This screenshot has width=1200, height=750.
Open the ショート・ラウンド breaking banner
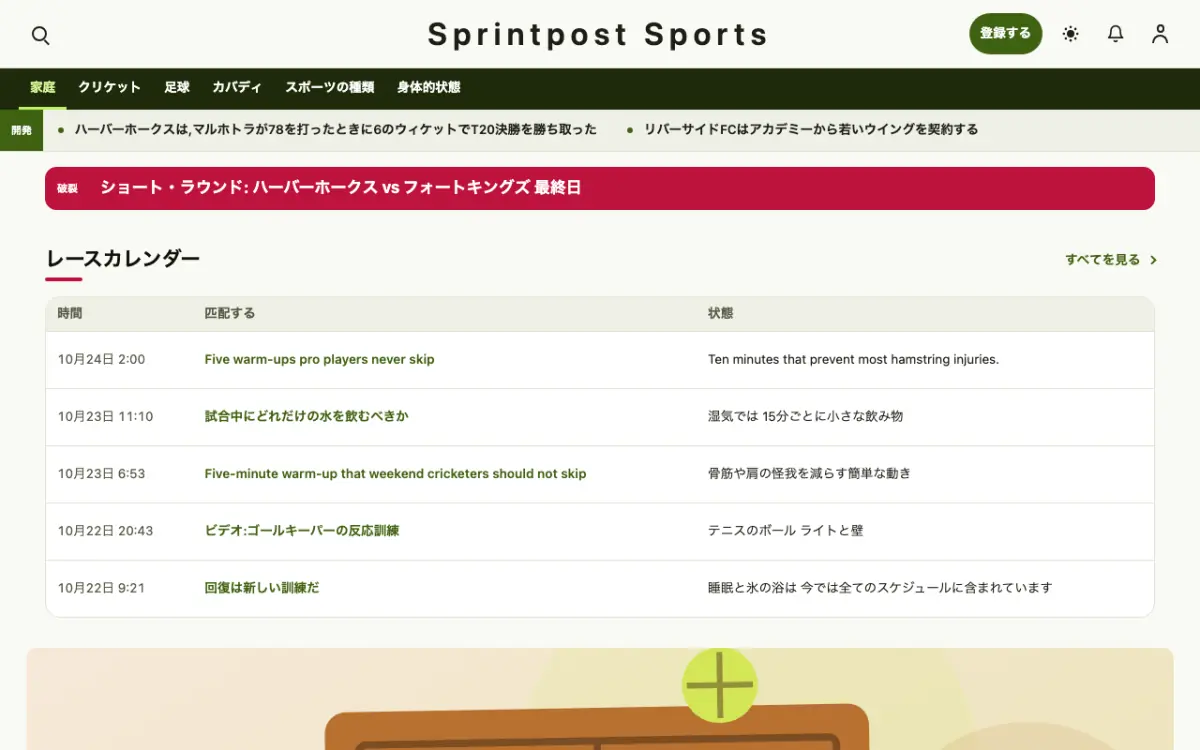click(600, 188)
